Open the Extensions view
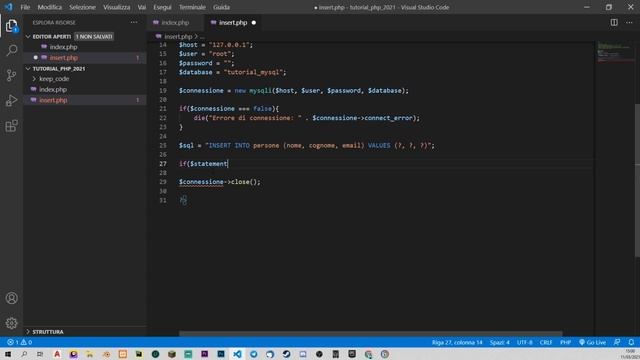Image resolution: width=640 pixels, height=360 pixels. pyautogui.click(x=11, y=126)
